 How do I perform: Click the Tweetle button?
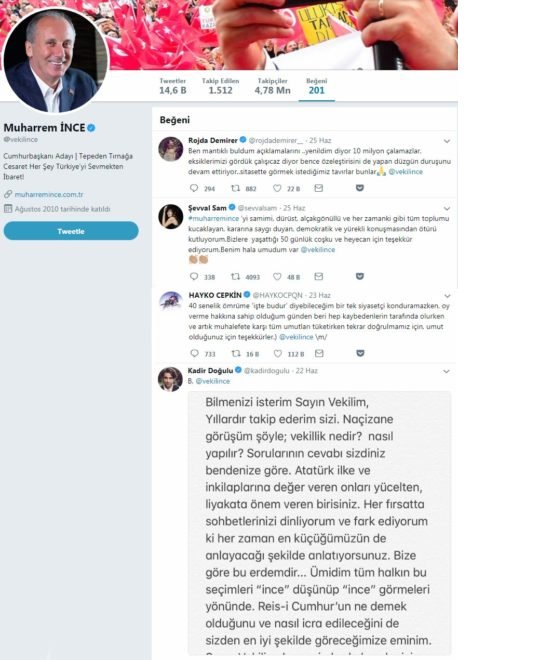(x=71, y=231)
